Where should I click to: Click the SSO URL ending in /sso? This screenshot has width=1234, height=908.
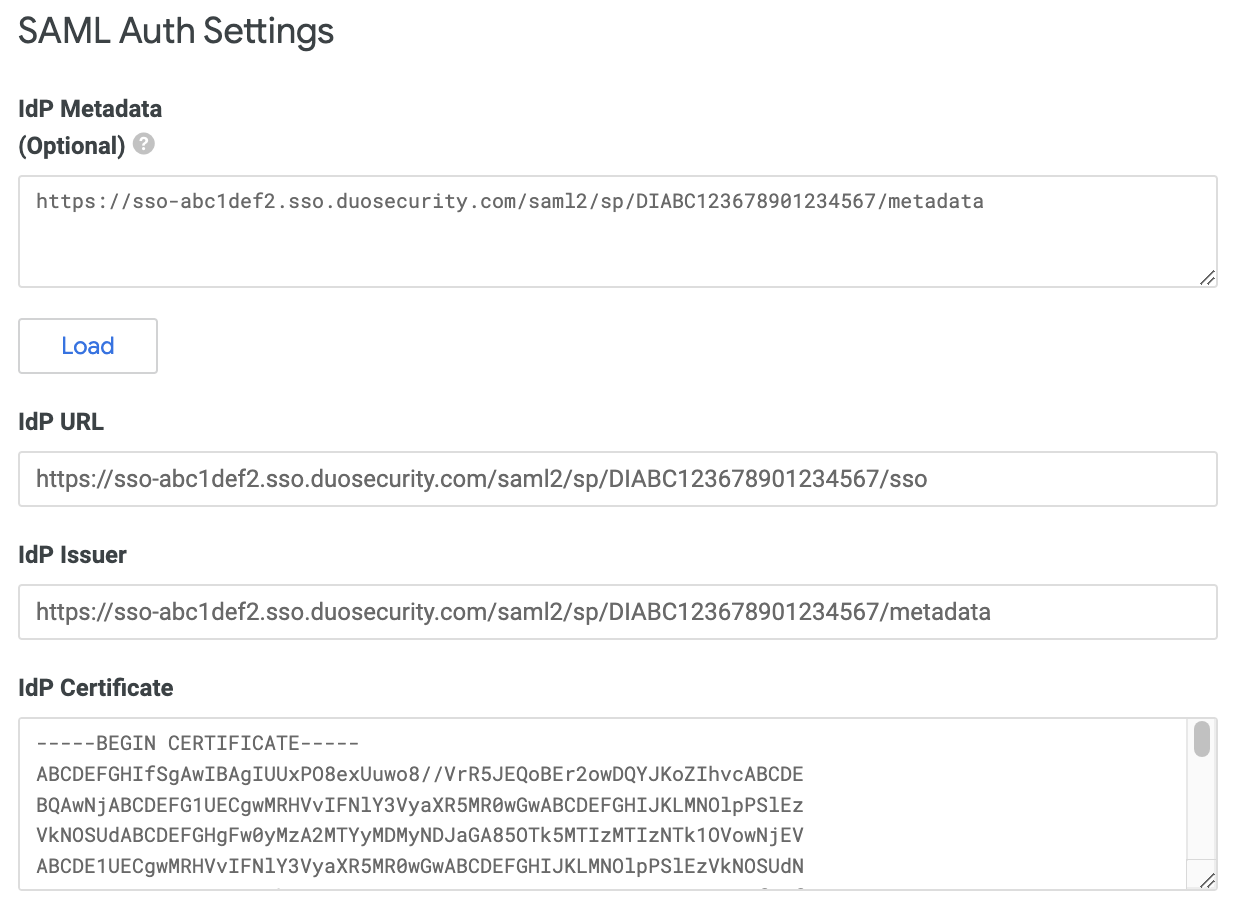tap(479, 478)
